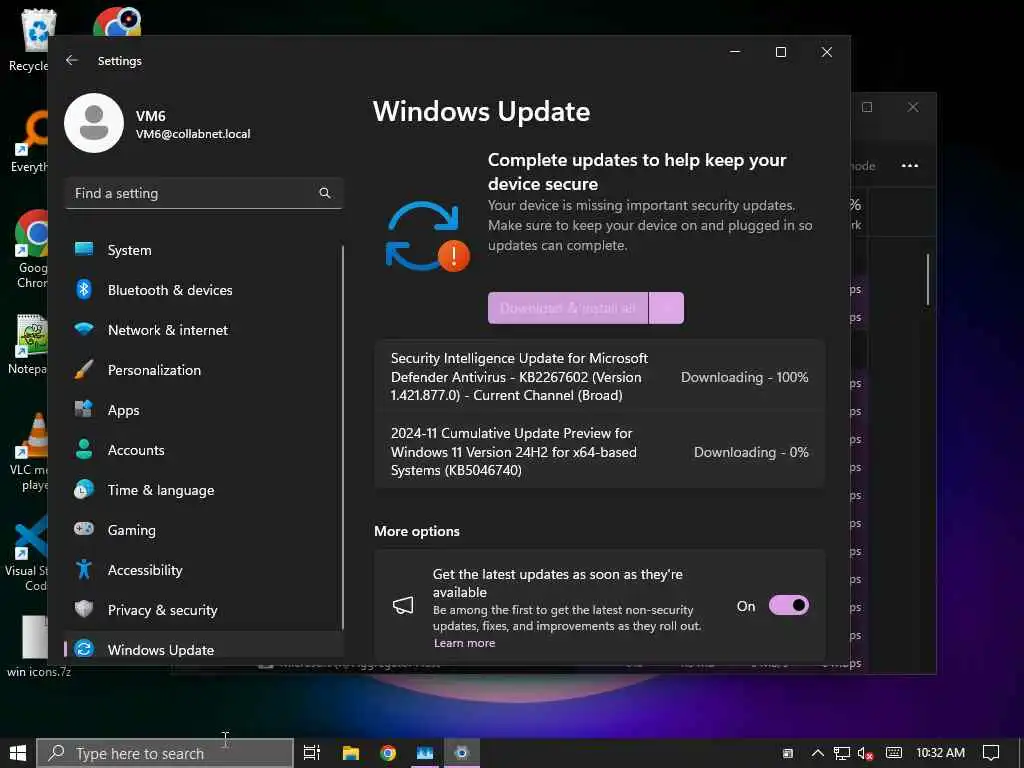
Task: Open dropdown beside Download & install all
Action: click(x=666, y=308)
